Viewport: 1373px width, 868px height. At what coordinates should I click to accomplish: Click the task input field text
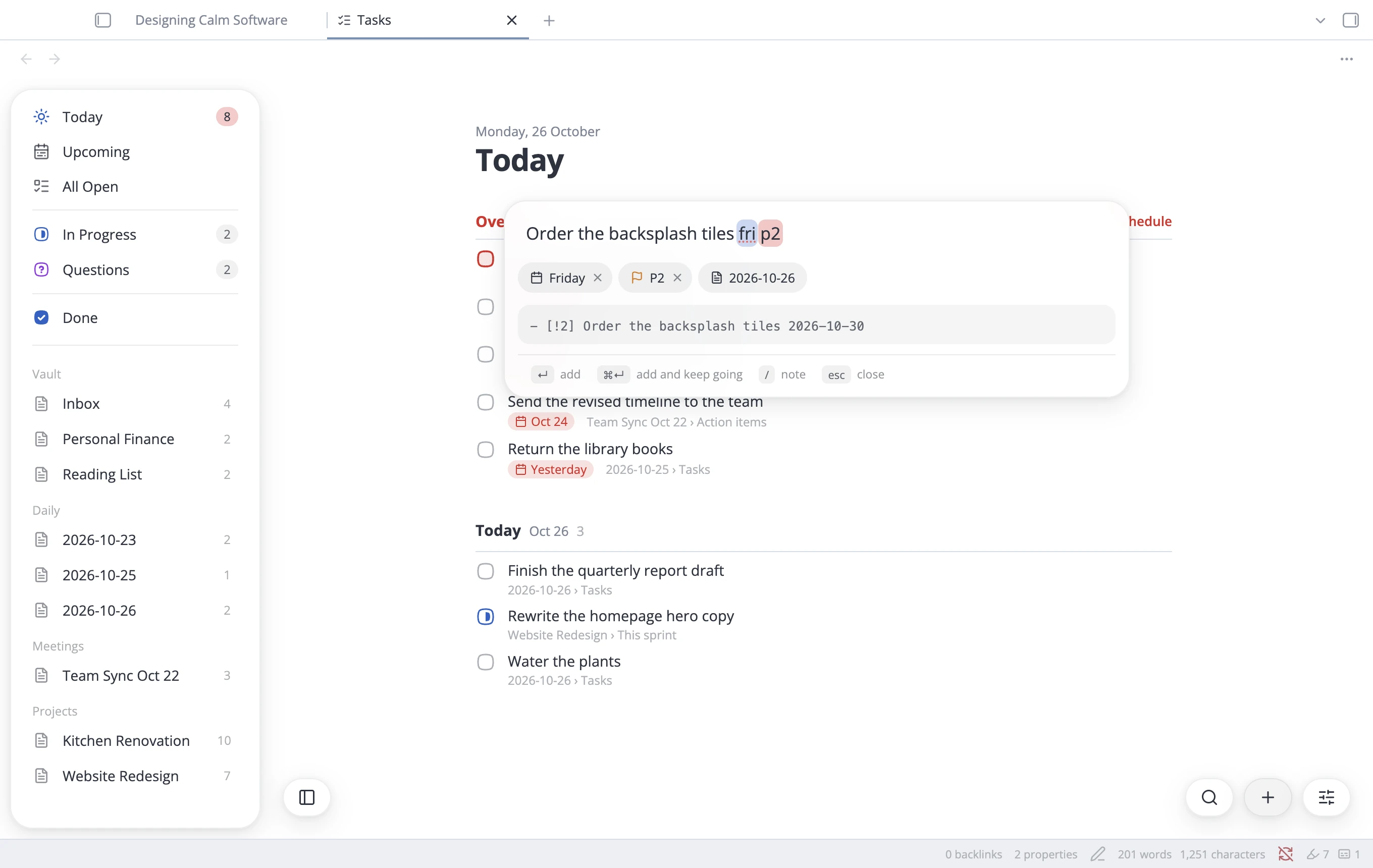[x=653, y=234]
